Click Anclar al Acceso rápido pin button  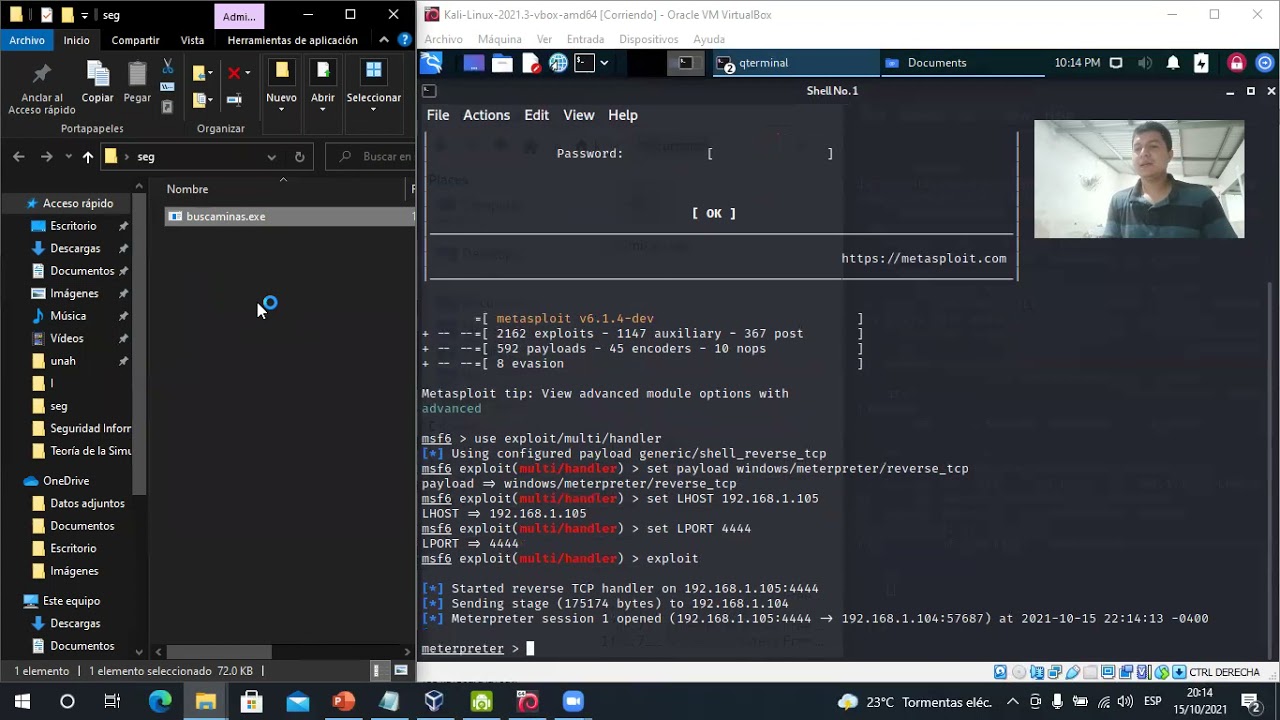click(x=41, y=88)
